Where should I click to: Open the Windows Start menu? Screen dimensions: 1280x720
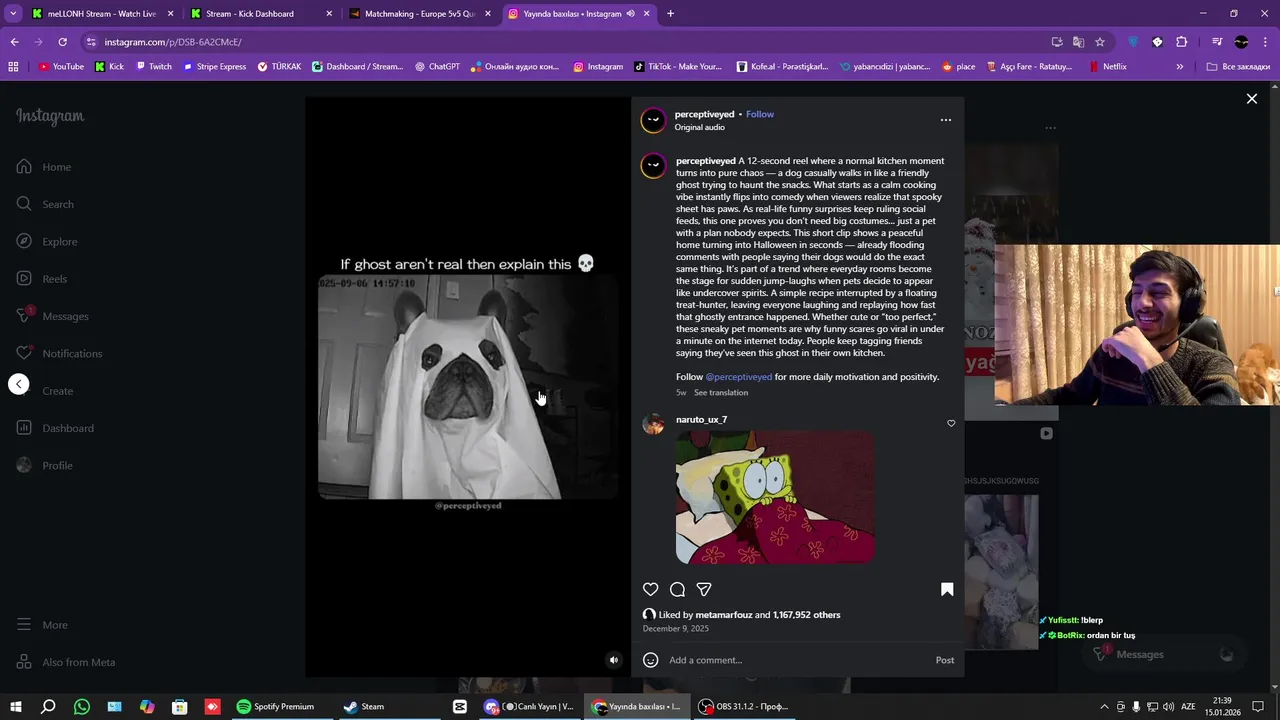[15, 707]
